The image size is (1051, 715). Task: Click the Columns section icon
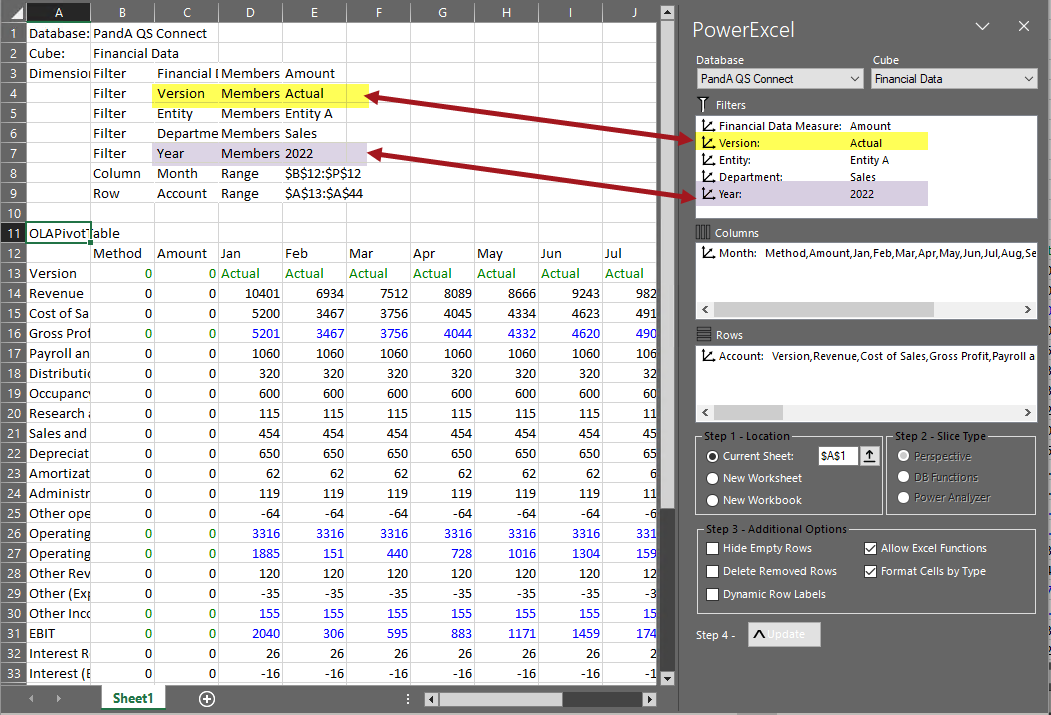tap(703, 233)
